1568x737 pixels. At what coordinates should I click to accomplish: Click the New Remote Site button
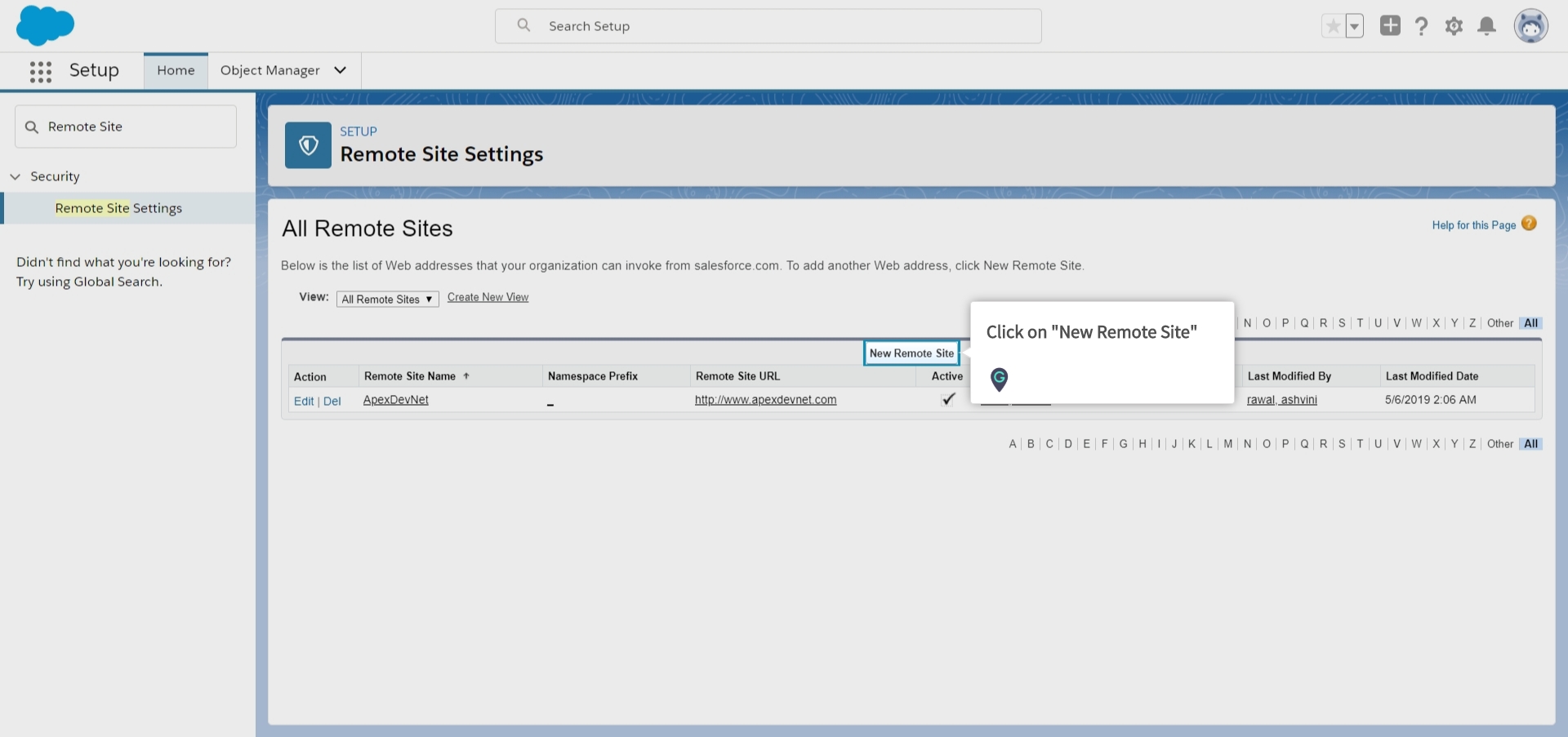point(911,353)
